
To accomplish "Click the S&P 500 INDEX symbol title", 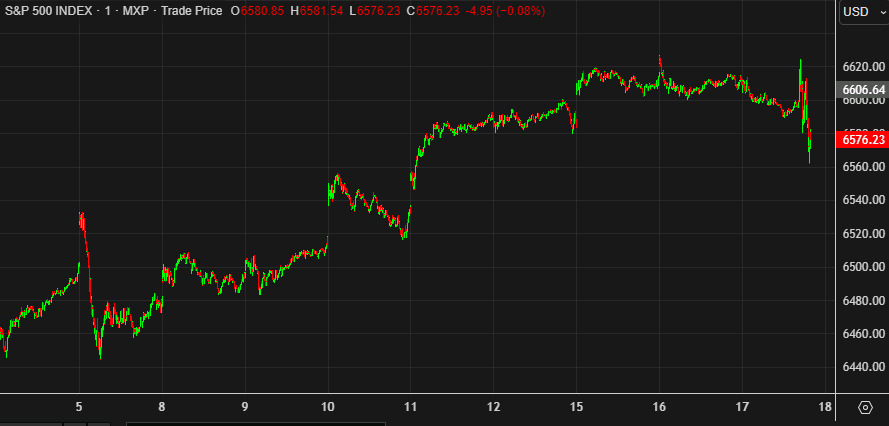I will 48,11.
